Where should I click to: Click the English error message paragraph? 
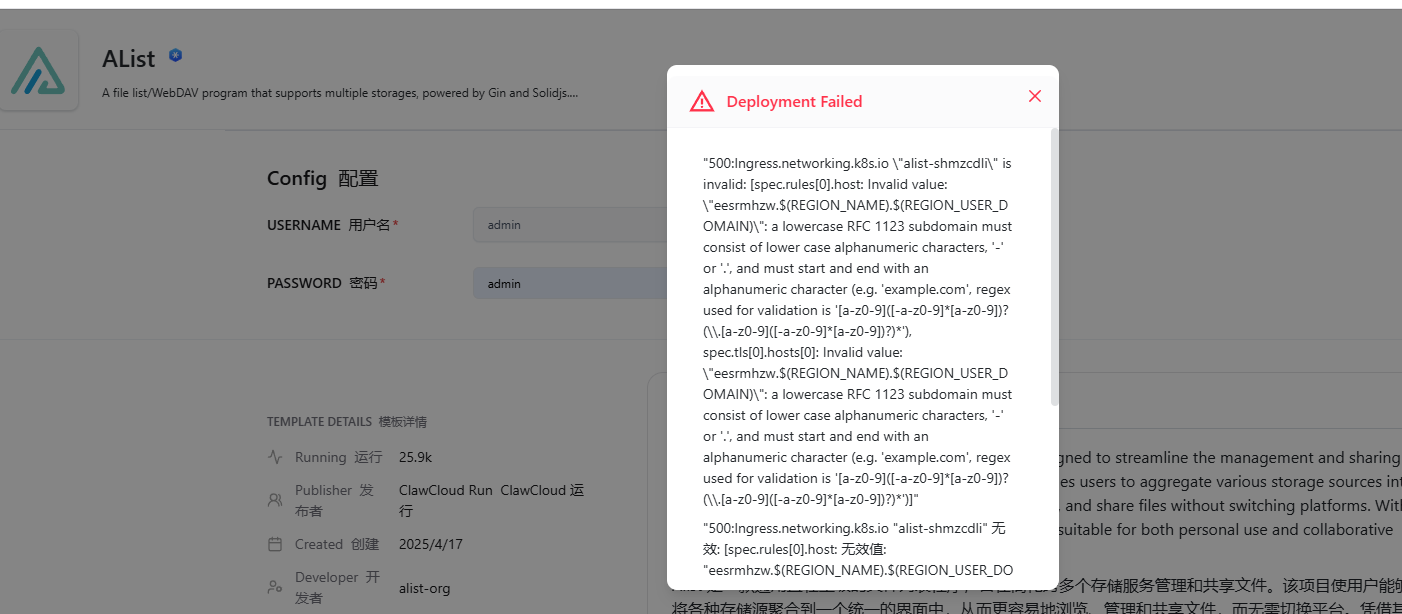(858, 331)
